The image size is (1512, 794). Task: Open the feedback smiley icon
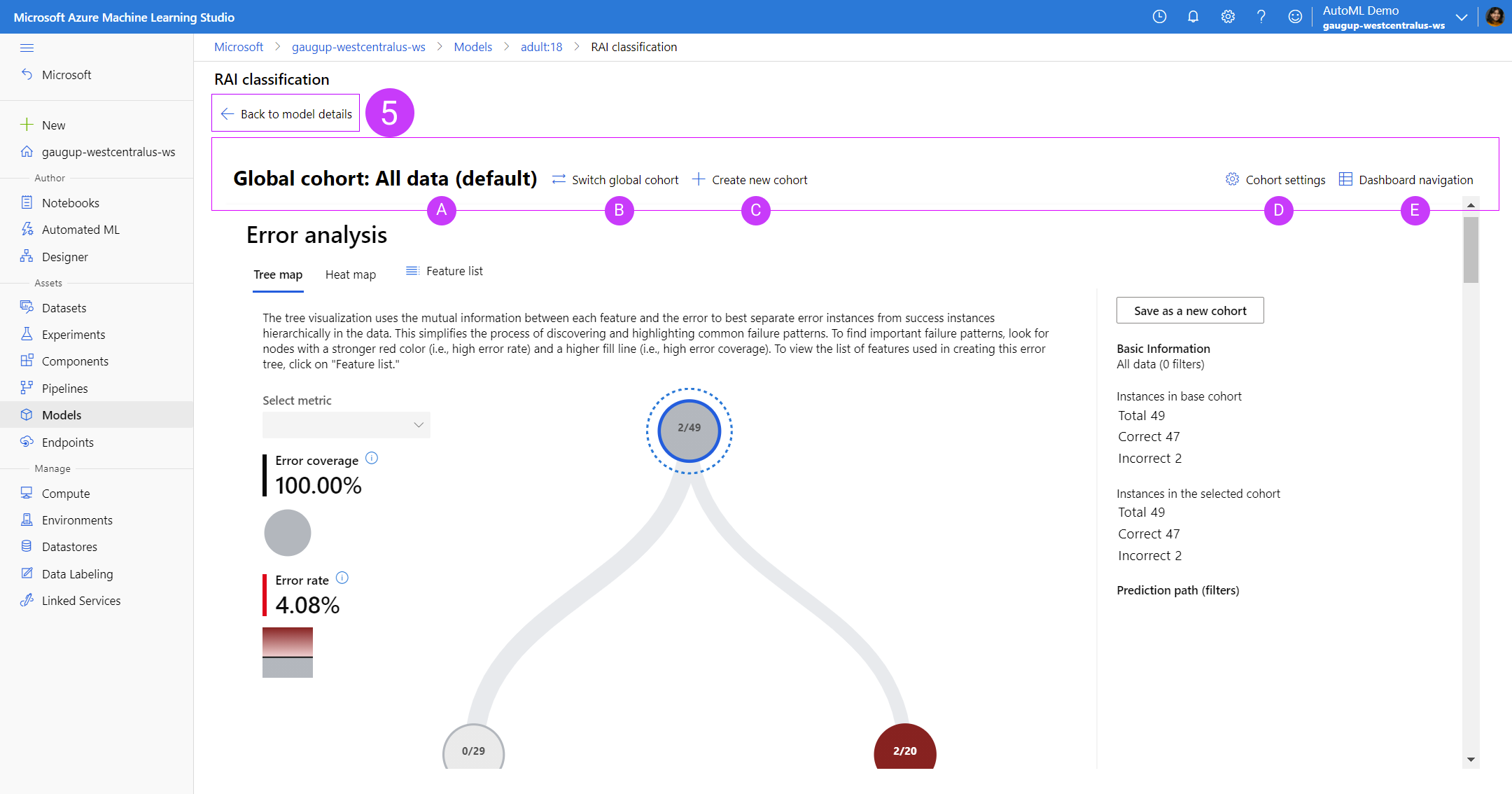tap(1295, 17)
